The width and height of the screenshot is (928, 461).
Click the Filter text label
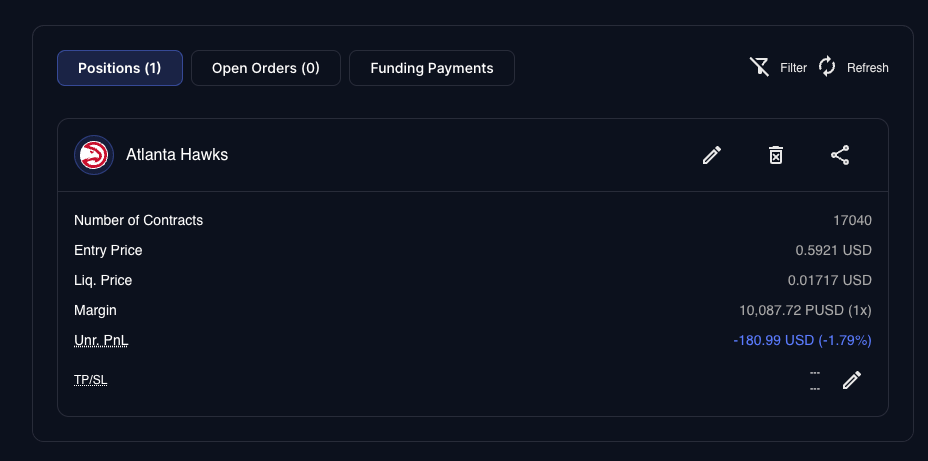click(x=794, y=68)
